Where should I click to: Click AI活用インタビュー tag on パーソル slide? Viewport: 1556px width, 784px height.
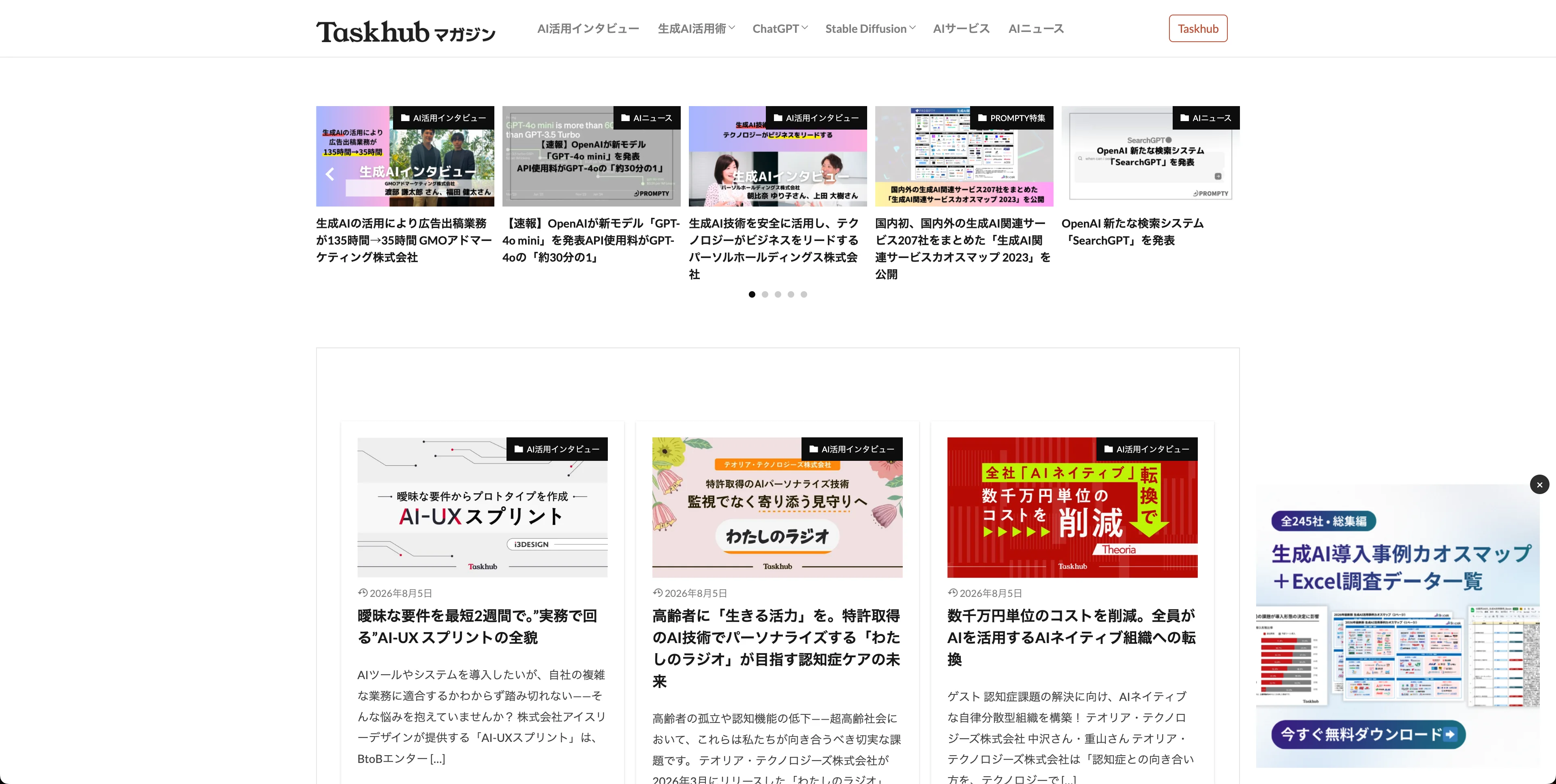[x=816, y=118]
